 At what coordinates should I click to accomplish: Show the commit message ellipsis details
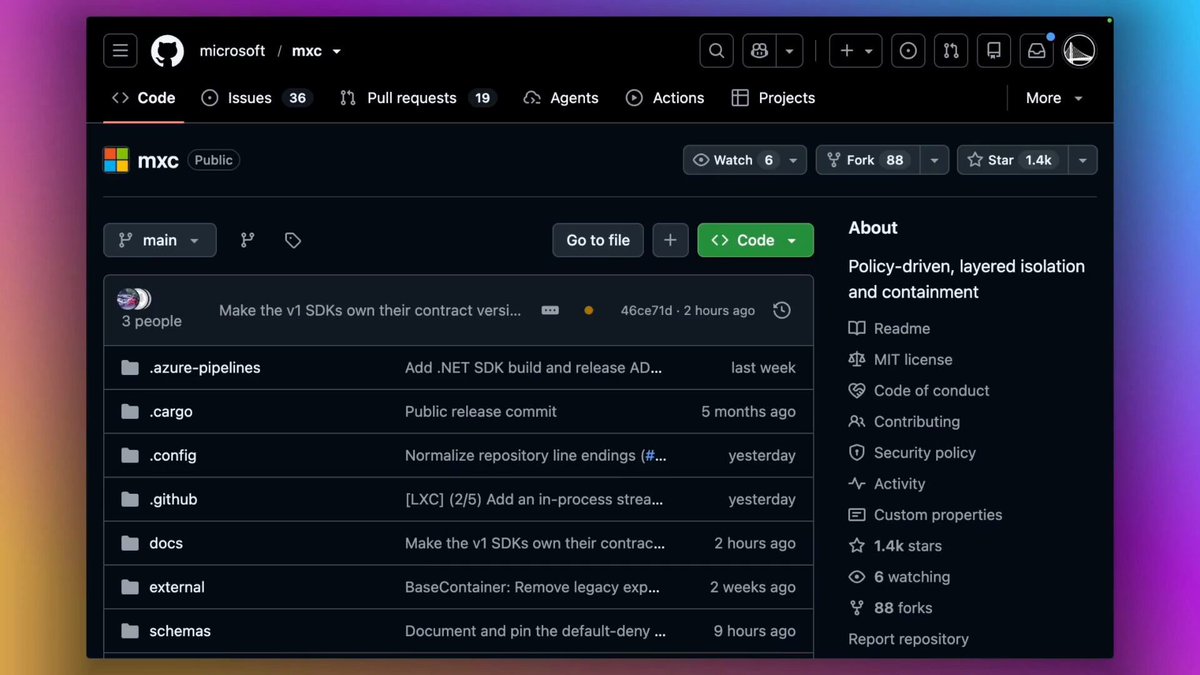point(550,310)
